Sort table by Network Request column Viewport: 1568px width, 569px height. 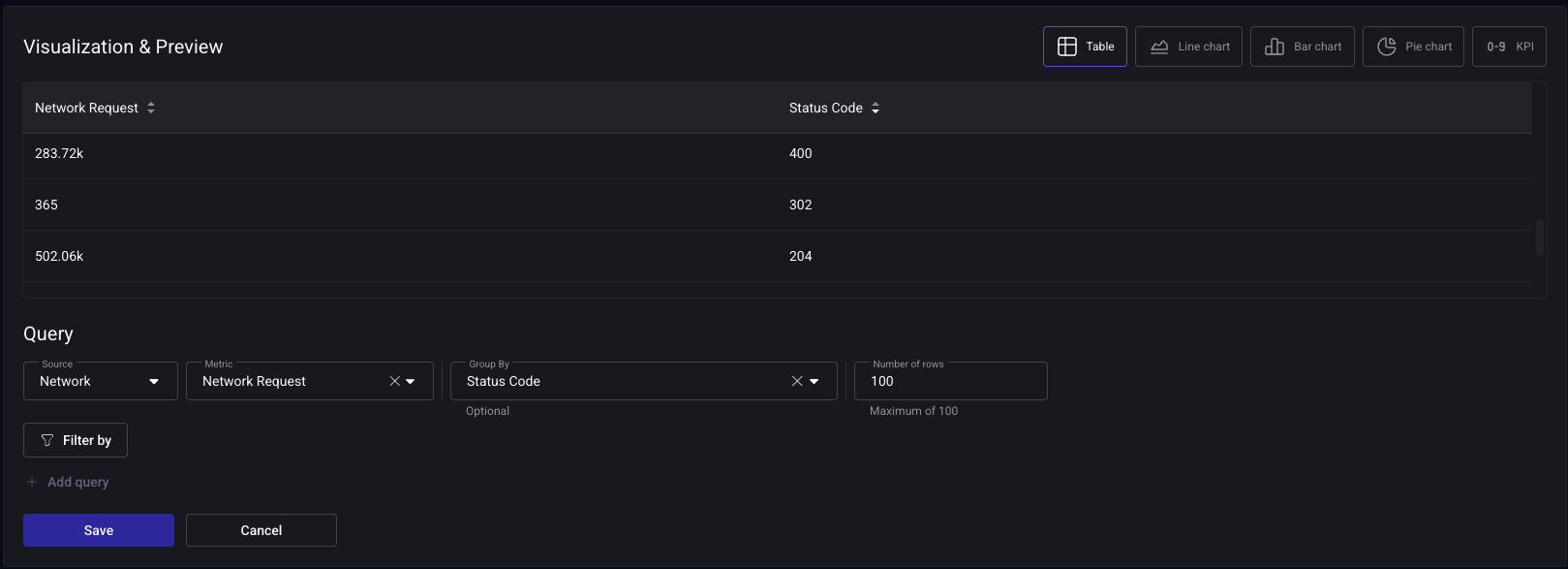(x=151, y=108)
